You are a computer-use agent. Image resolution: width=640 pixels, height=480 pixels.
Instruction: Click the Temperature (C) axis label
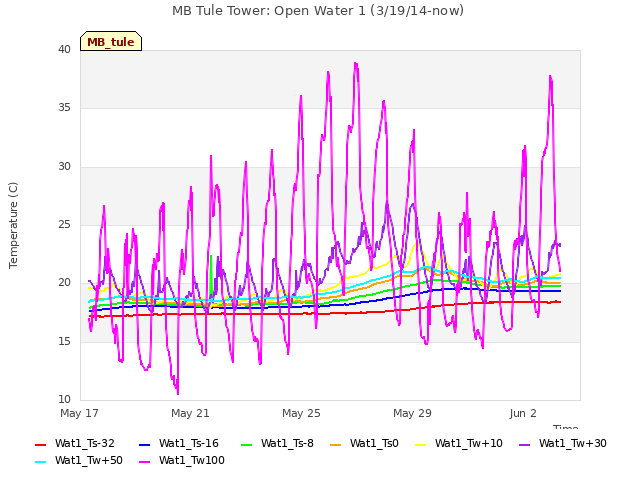coord(13,225)
